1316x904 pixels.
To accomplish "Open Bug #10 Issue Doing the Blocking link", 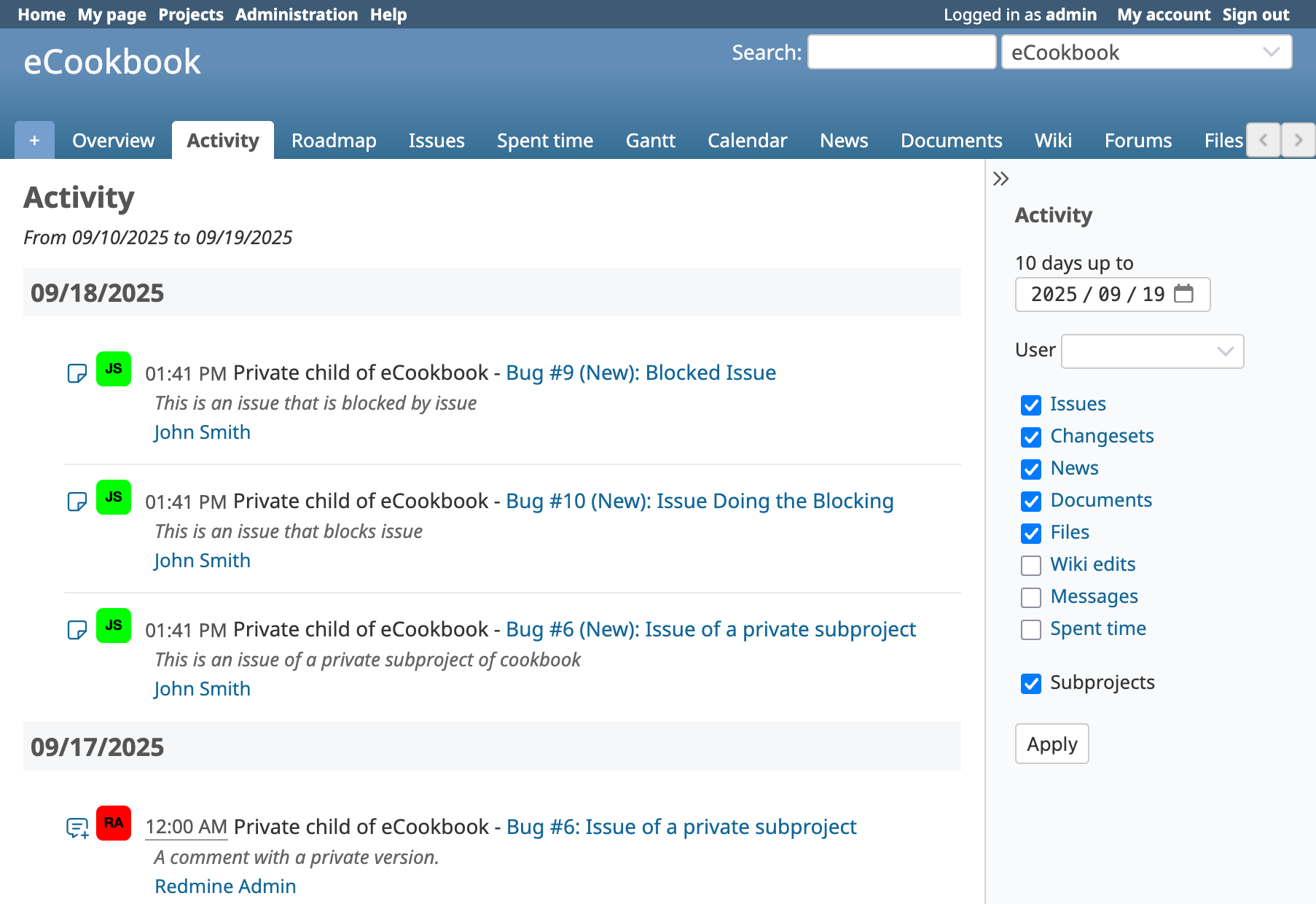I will [699, 501].
